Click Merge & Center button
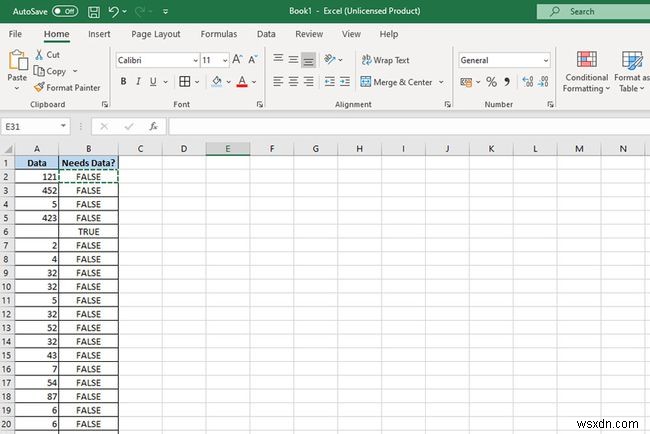This screenshot has height=434, width=650. [x=397, y=82]
